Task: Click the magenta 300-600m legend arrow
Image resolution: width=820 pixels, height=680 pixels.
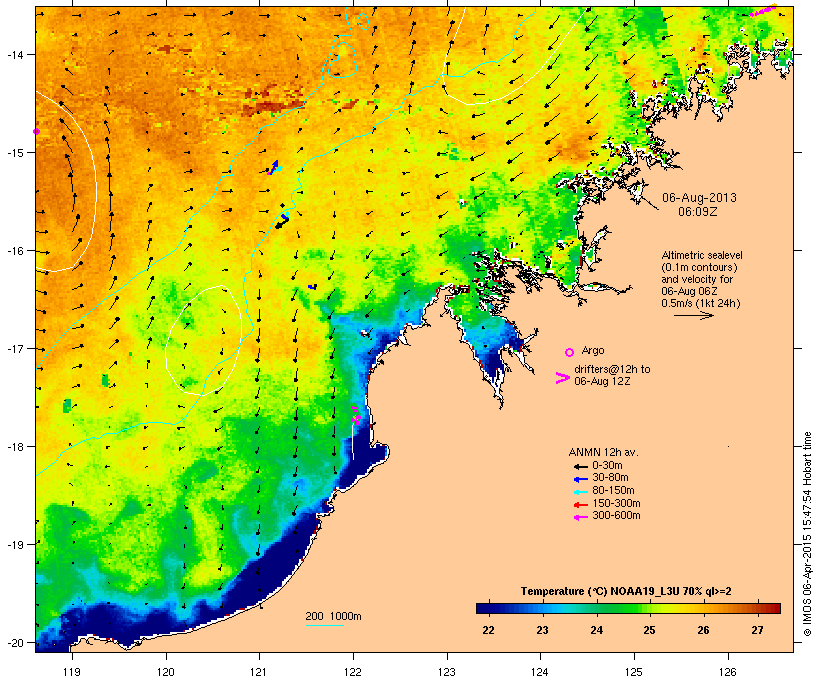Action: [580, 517]
